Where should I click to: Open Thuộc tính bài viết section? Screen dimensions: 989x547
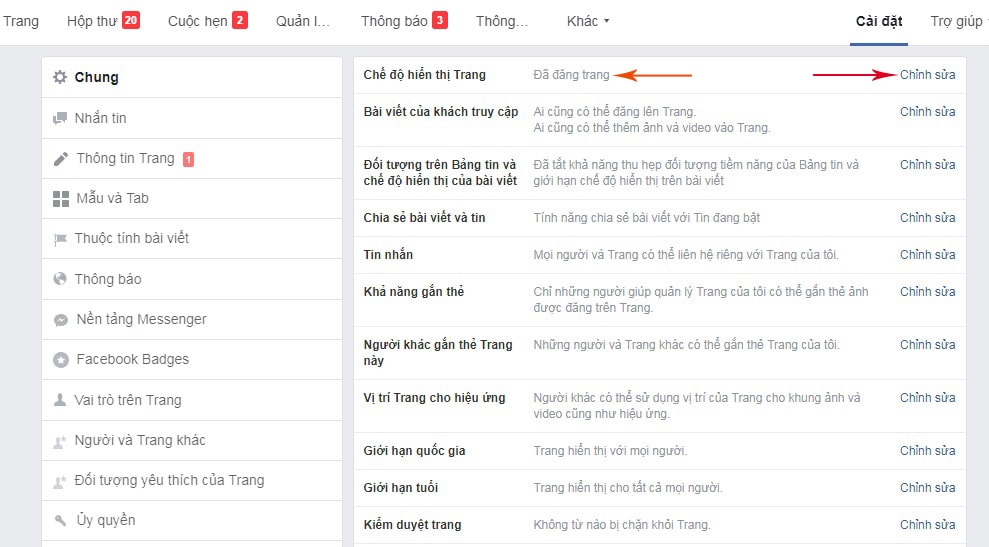pos(192,238)
